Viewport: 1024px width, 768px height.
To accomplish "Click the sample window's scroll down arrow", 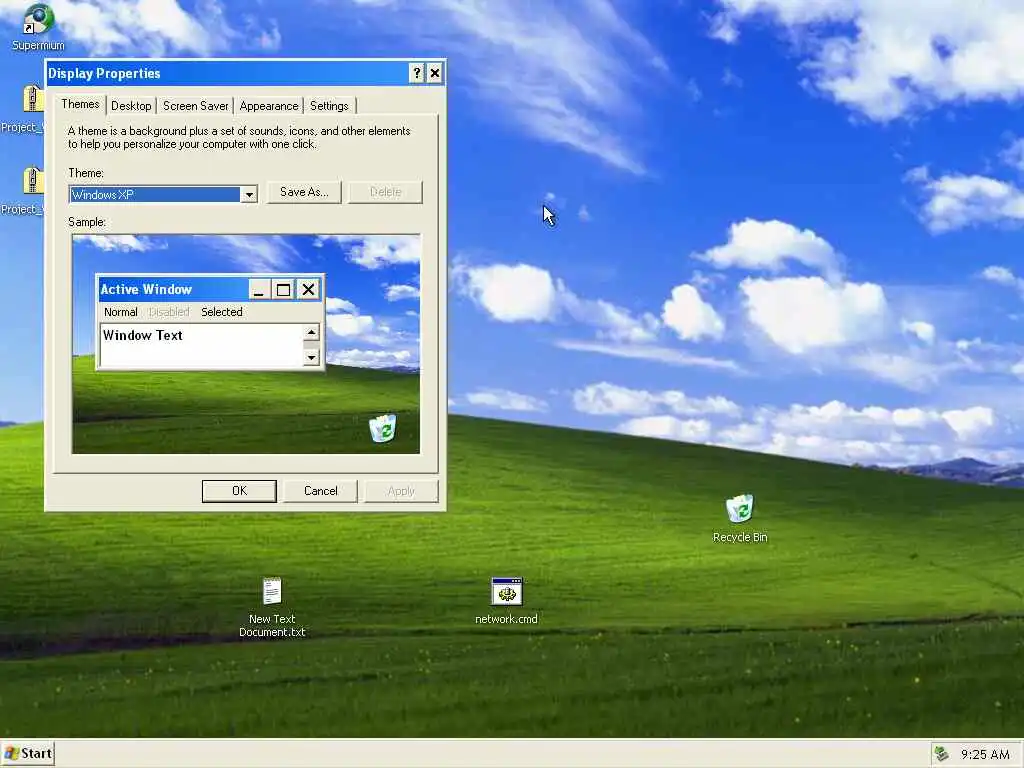I will pos(312,357).
